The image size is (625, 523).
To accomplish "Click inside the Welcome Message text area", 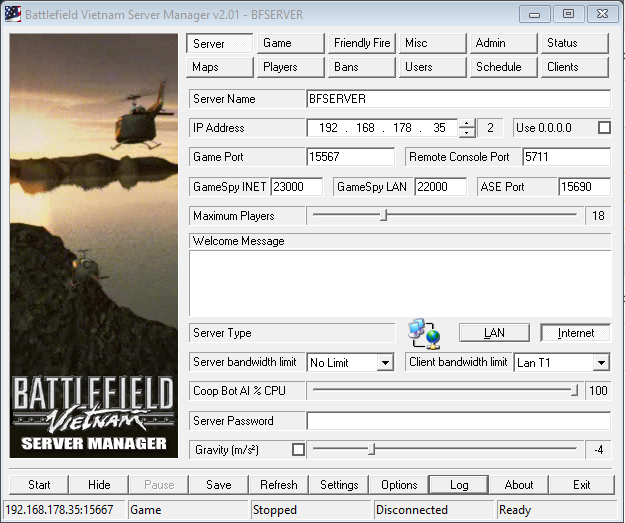I will (400, 283).
